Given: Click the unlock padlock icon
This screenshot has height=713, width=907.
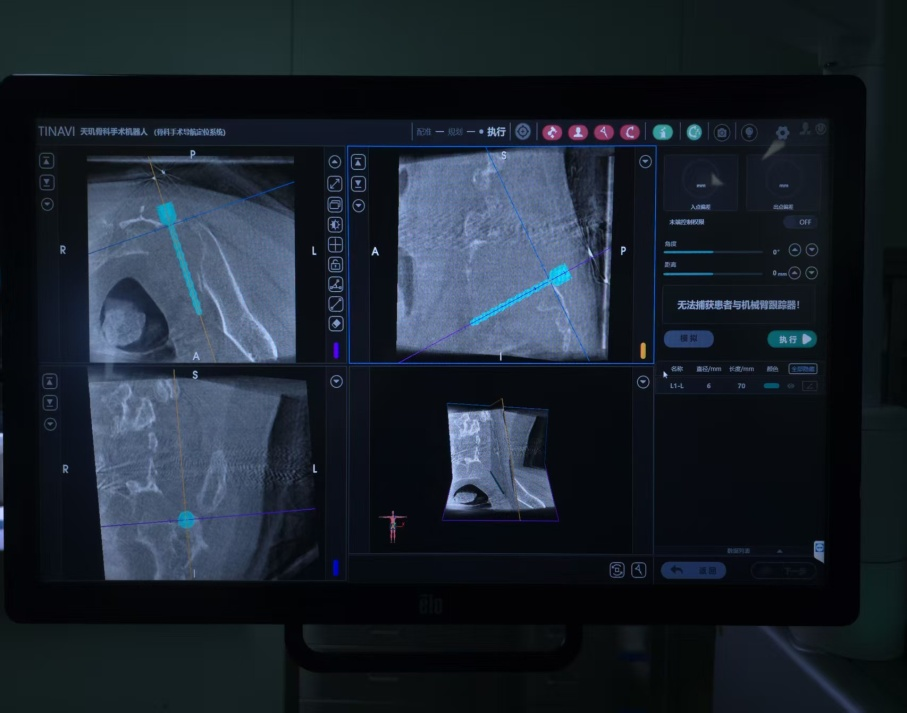Looking at the screenshot, I should [x=335, y=265].
